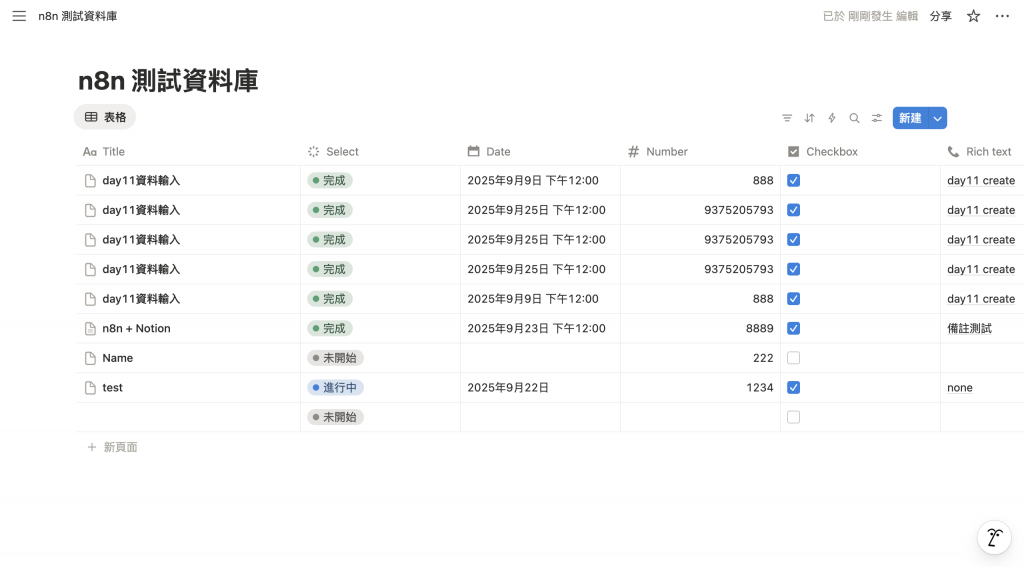Select rich text cell 備註測試
This screenshot has height=567, width=1024.
(x=982, y=329)
